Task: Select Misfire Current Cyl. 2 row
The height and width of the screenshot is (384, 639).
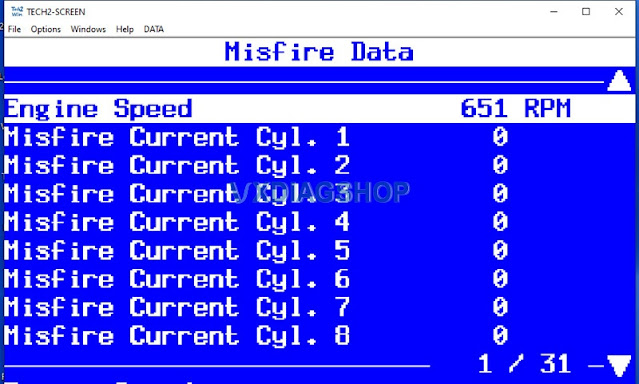Action: 320,166
